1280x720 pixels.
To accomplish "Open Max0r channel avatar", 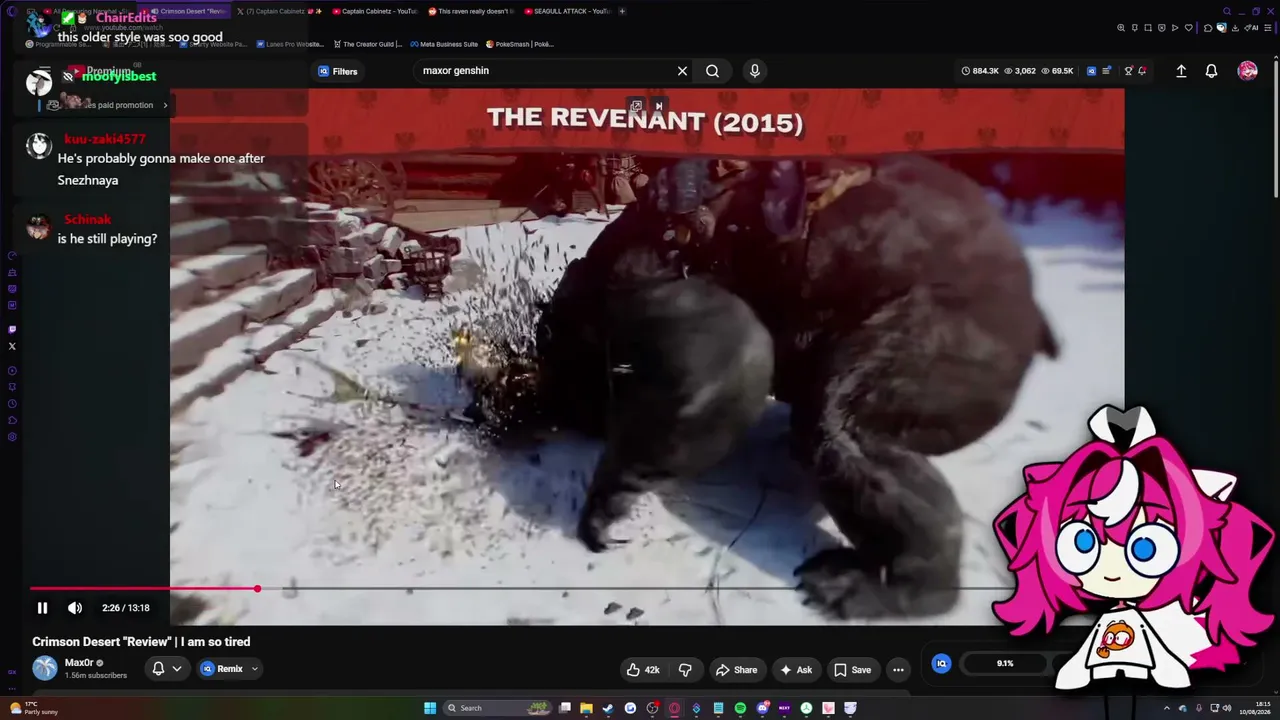I will pos(45,668).
